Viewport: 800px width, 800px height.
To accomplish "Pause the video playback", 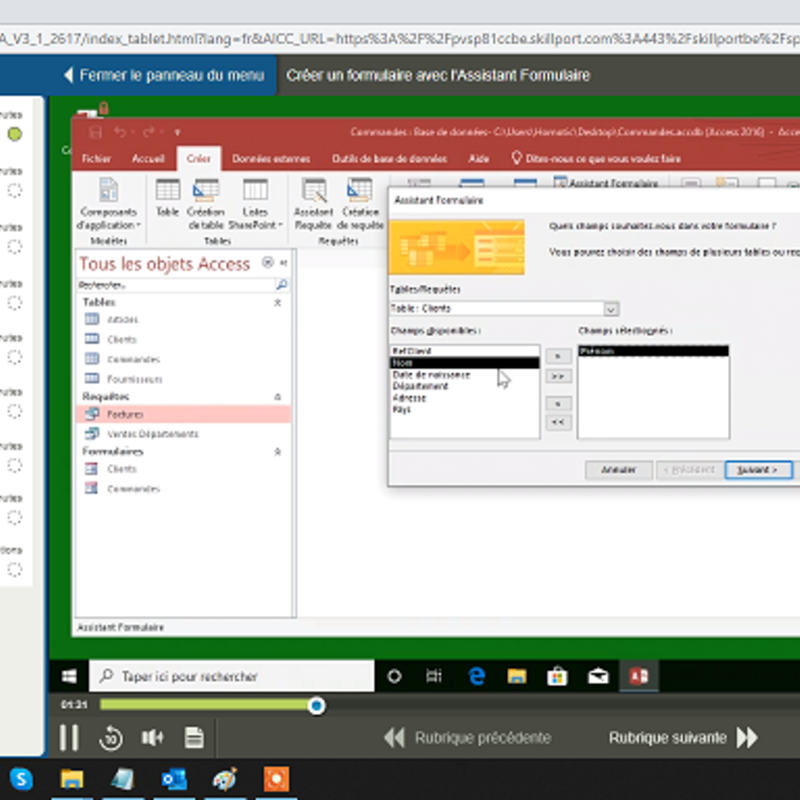I will tap(69, 737).
